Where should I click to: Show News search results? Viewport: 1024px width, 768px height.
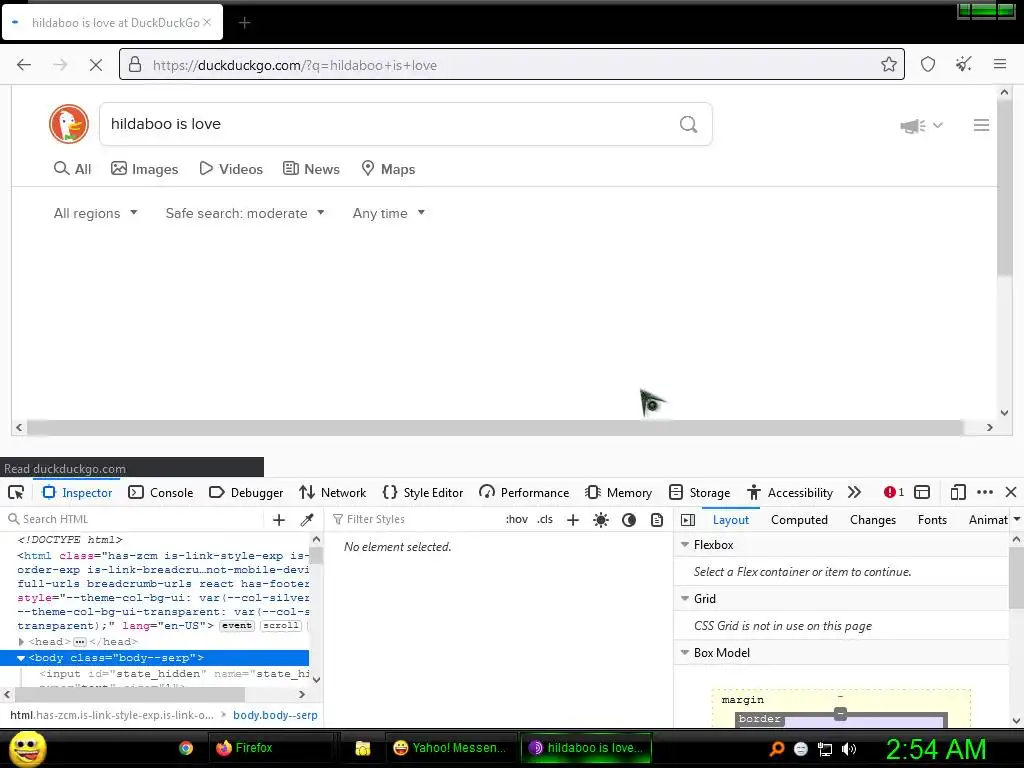(311, 169)
